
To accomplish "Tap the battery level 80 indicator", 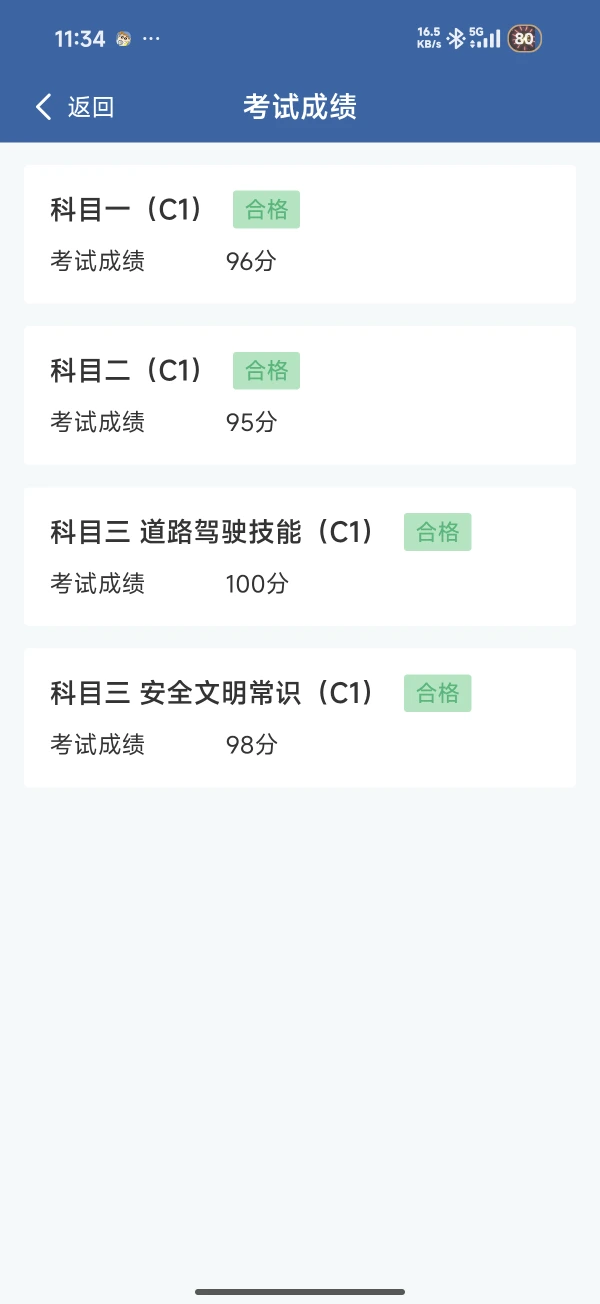I will pyautogui.click(x=525, y=39).
